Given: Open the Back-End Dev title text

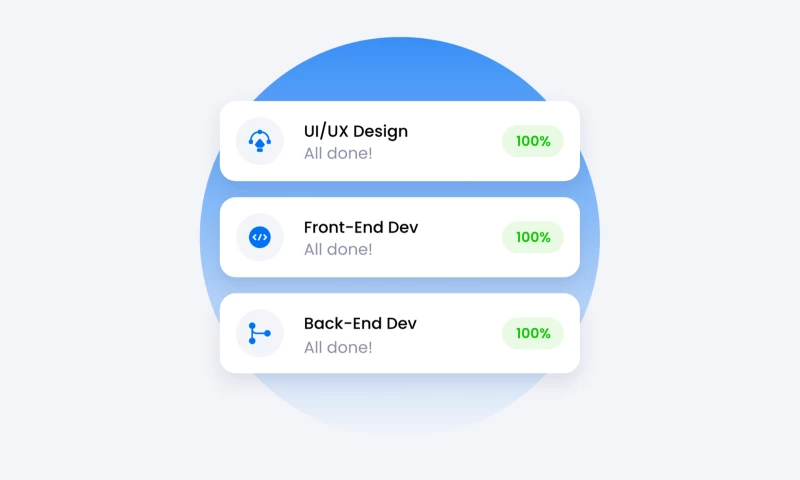Looking at the screenshot, I should coord(360,323).
